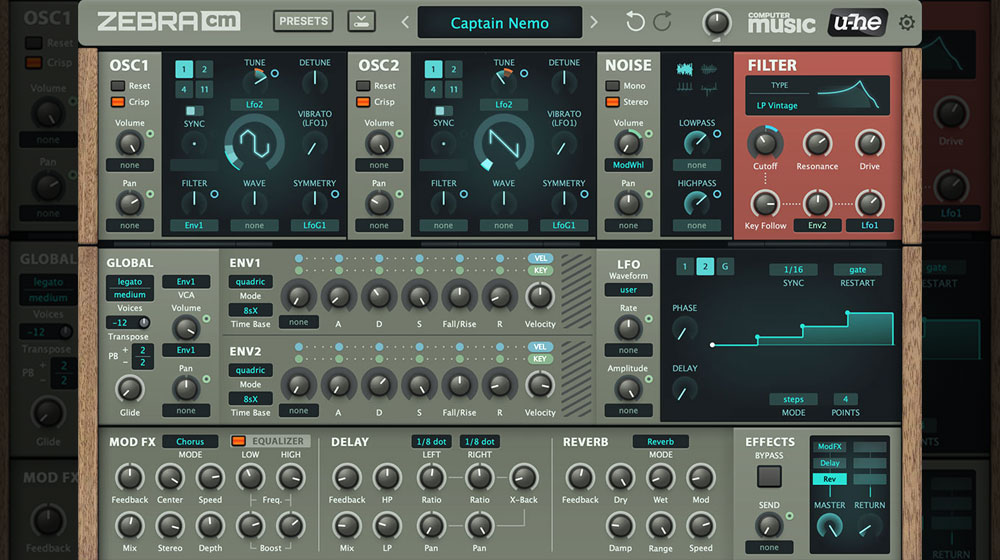Select LFO tab G
Screen dimensions: 1000x560
coord(724,267)
